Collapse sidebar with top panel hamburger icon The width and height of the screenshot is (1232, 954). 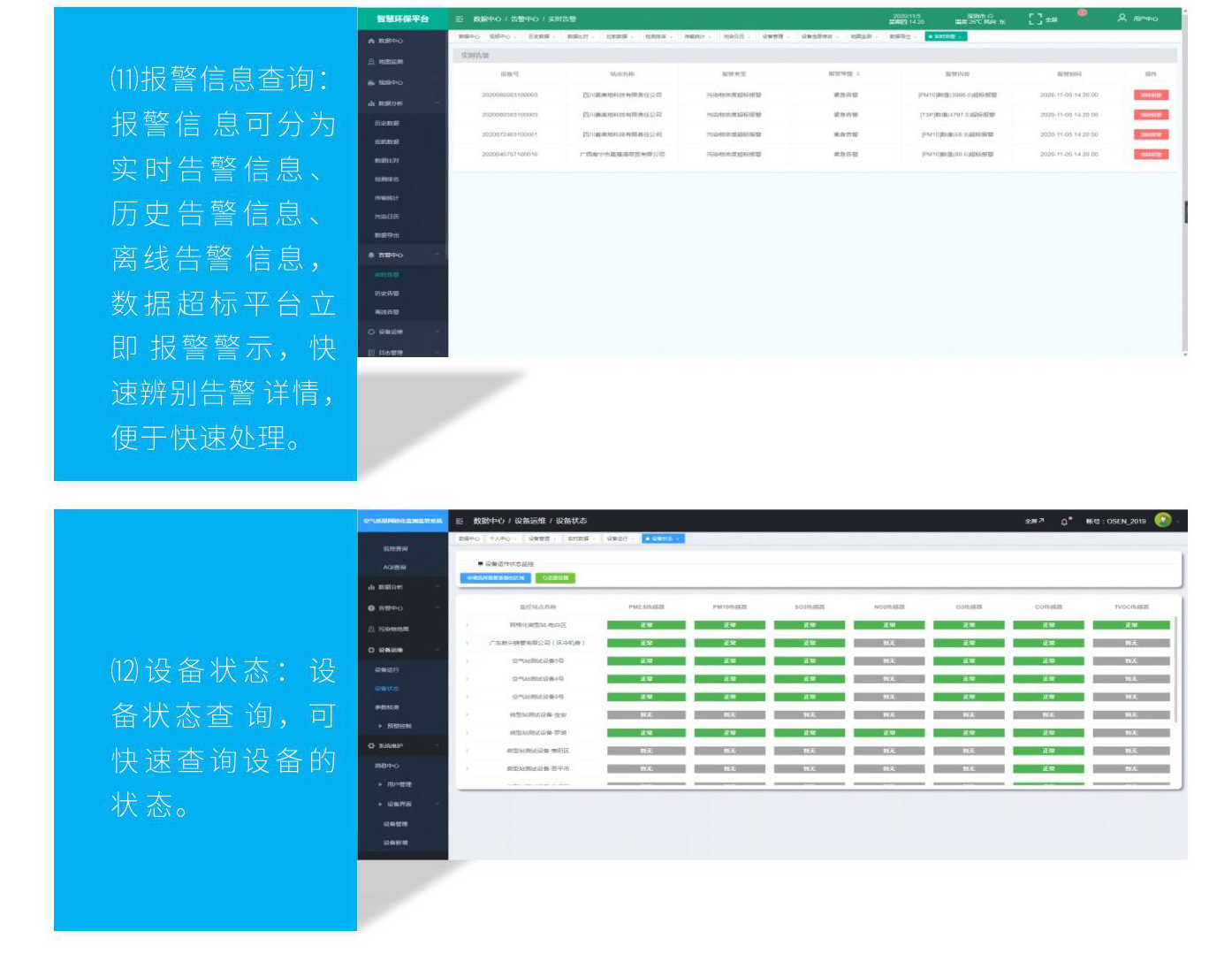click(460, 19)
